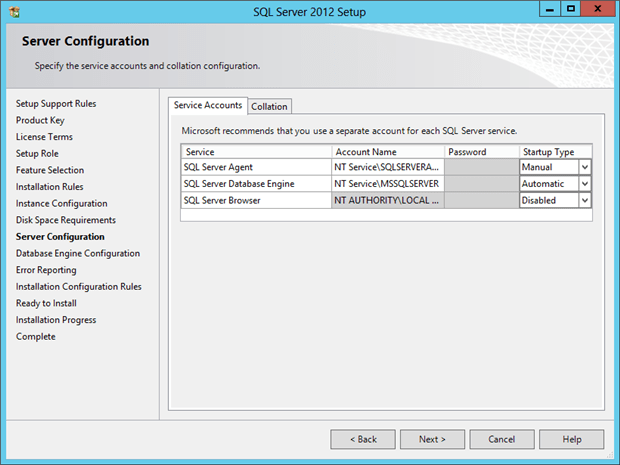Click Setup Support Rules step in sidebar
This screenshot has height=465, width=620.
(x=56, y=104)
